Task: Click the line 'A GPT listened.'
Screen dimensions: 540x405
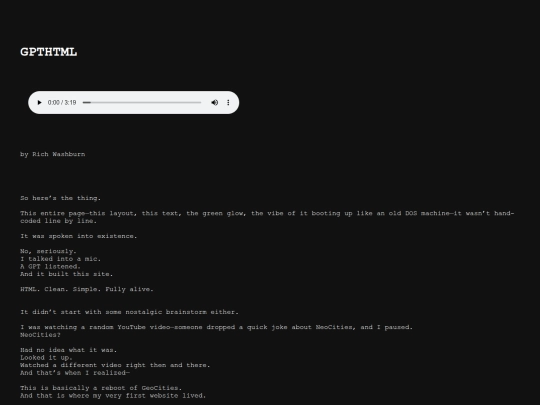Action: [x=50, y=267]
